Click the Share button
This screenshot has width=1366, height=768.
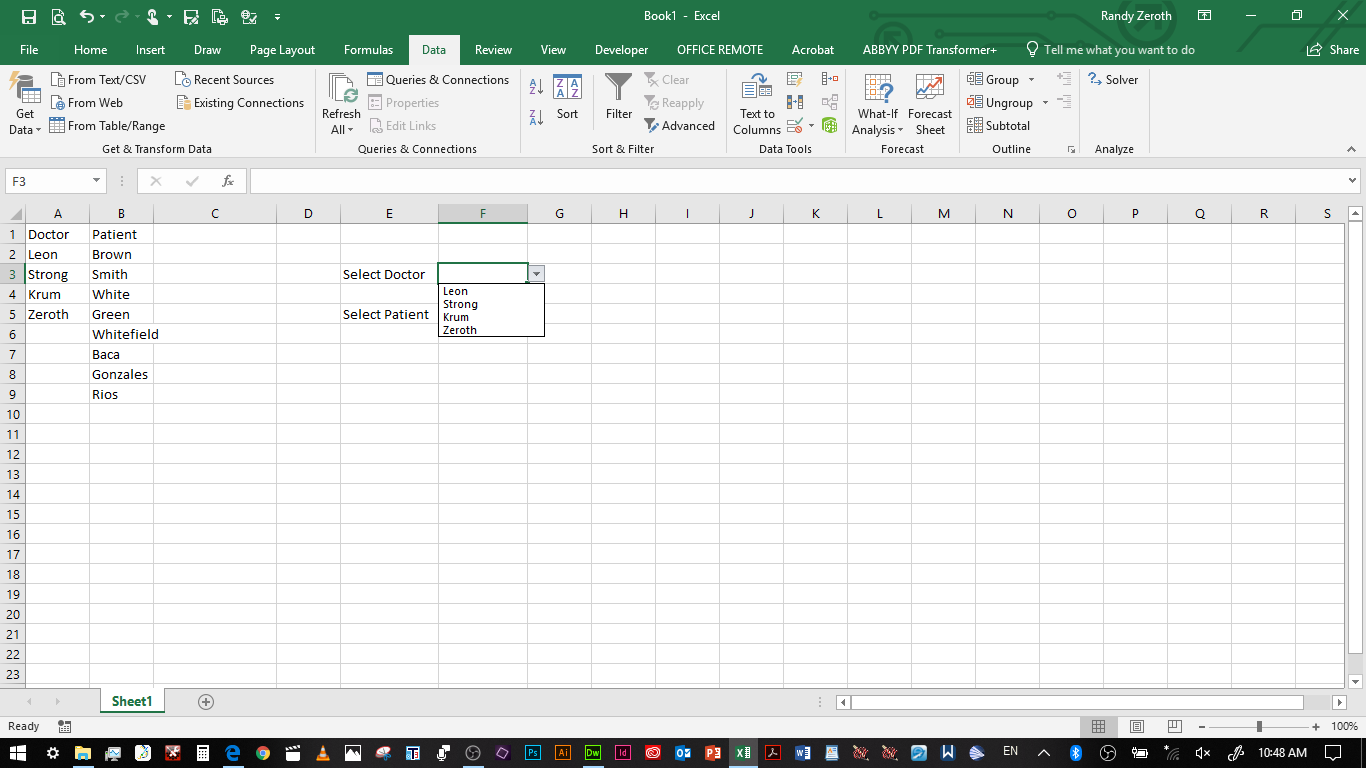click(1333, 50)
